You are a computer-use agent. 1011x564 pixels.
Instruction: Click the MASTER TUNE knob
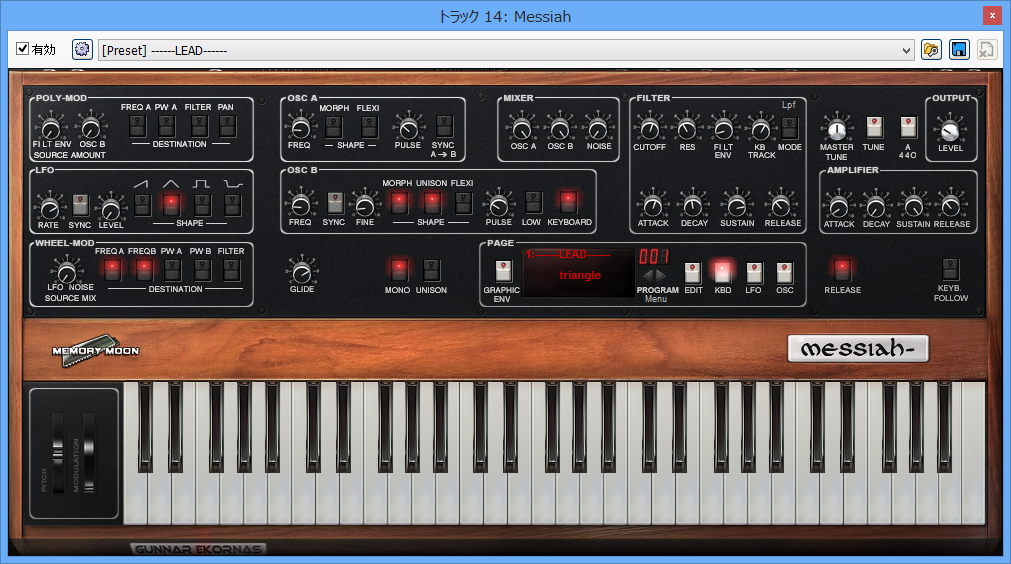(836, 129)
